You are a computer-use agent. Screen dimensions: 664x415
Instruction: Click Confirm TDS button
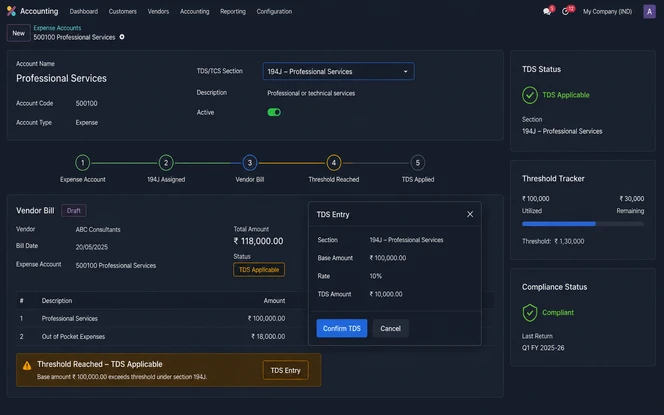pos(342,328)
